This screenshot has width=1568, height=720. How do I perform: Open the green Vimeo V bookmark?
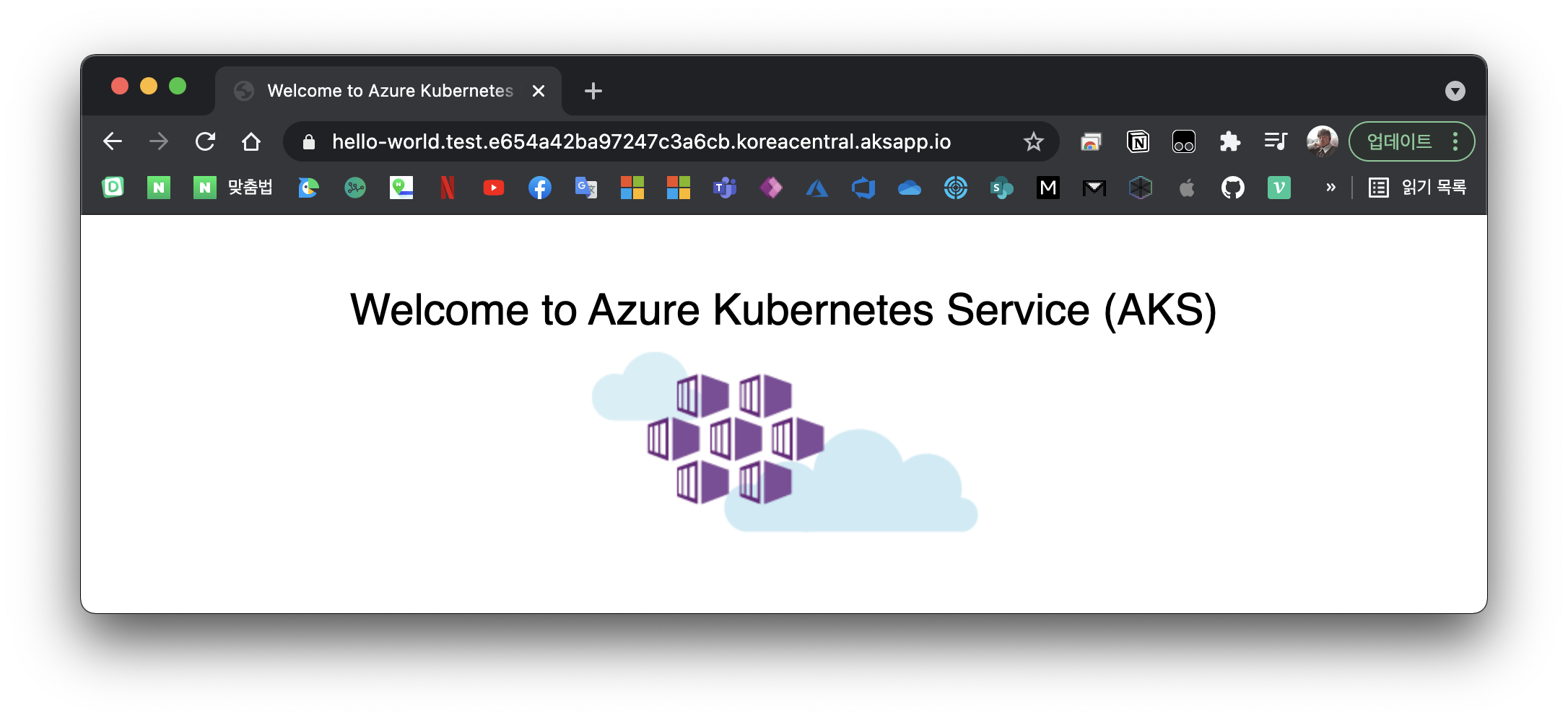coord(1279,188)
